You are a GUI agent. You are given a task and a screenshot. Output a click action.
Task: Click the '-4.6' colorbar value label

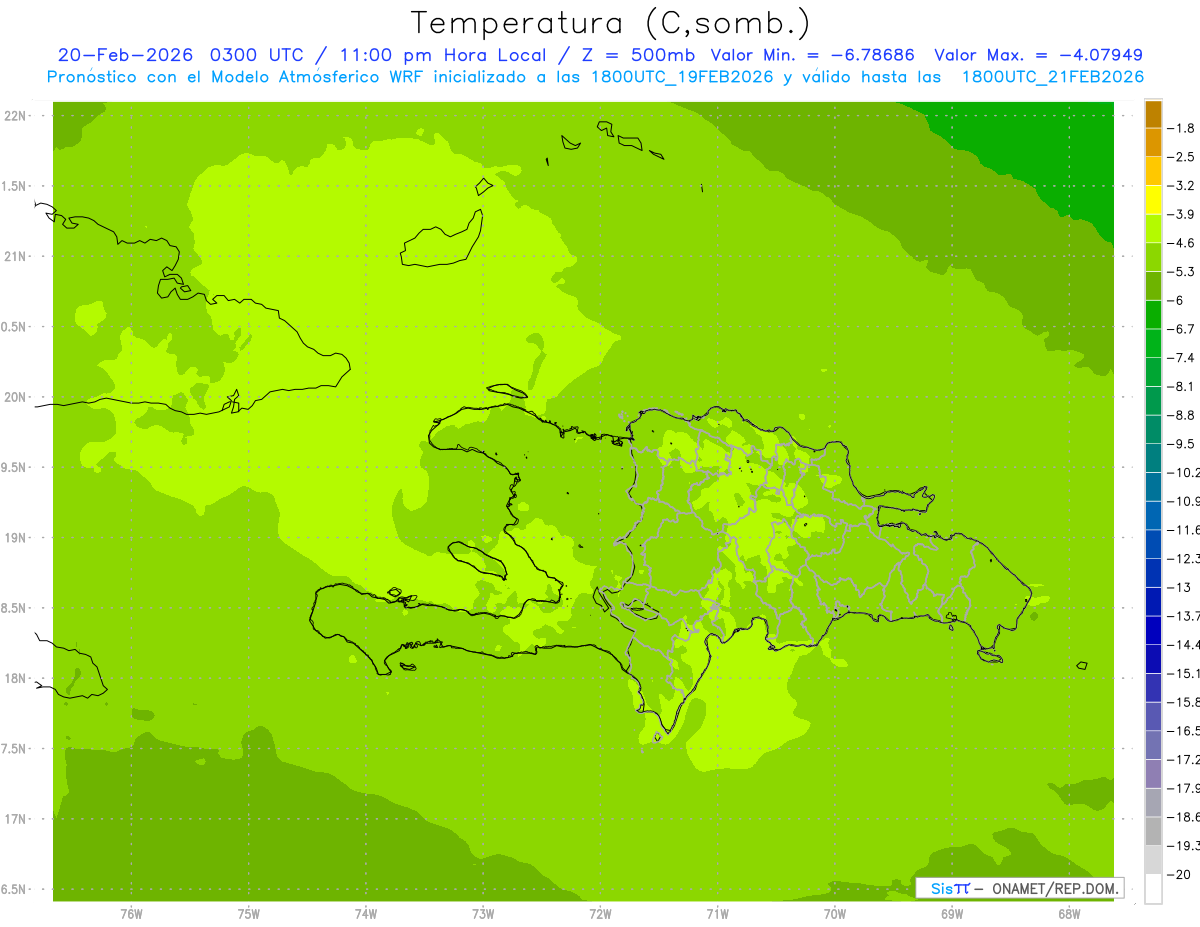[1181, 243]
